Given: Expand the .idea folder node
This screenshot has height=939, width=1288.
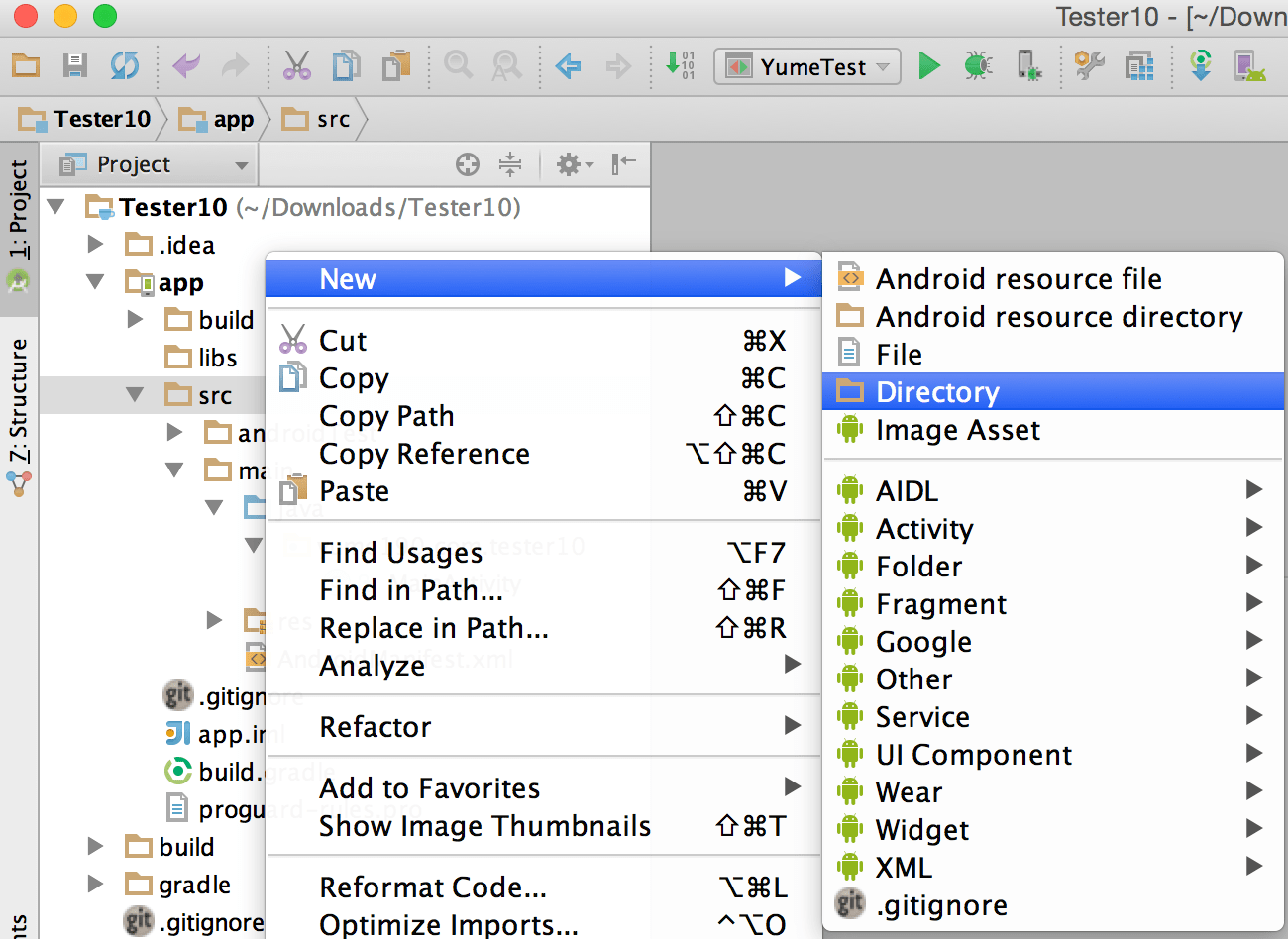Looking at the screenshot, I should (x=96, y=245).
